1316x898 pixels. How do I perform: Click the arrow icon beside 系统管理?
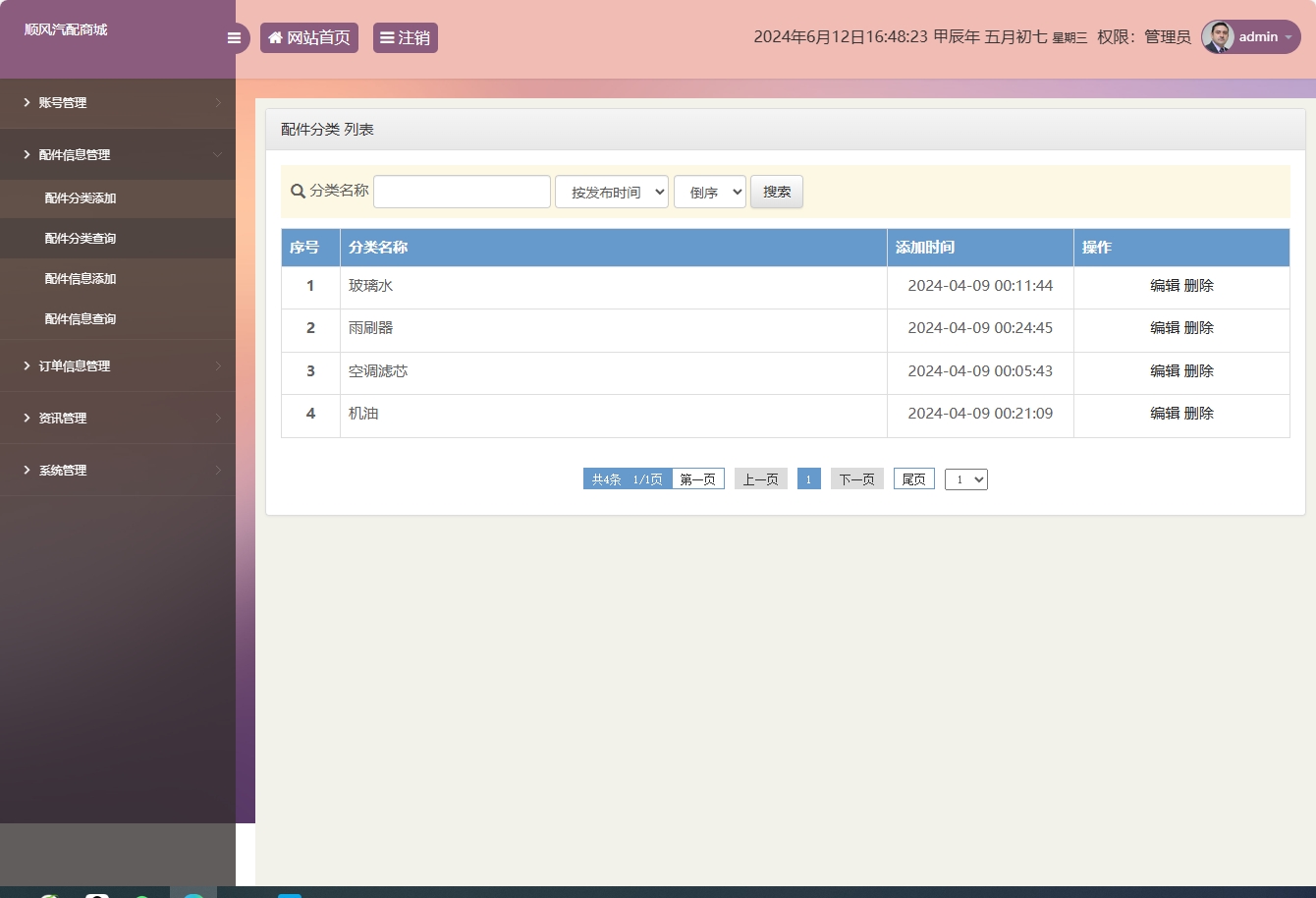click(x=26, y=470)
